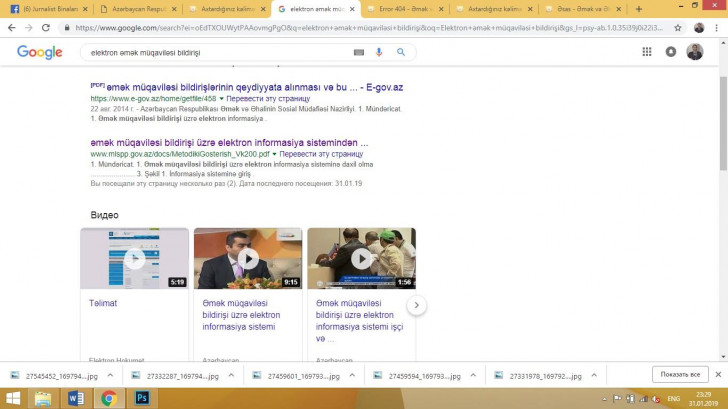The height and width of the screenshot is (409, 728).
Task: Switch to the Error 404 tab
Action: pyautogui.click(x=403, y=9)
